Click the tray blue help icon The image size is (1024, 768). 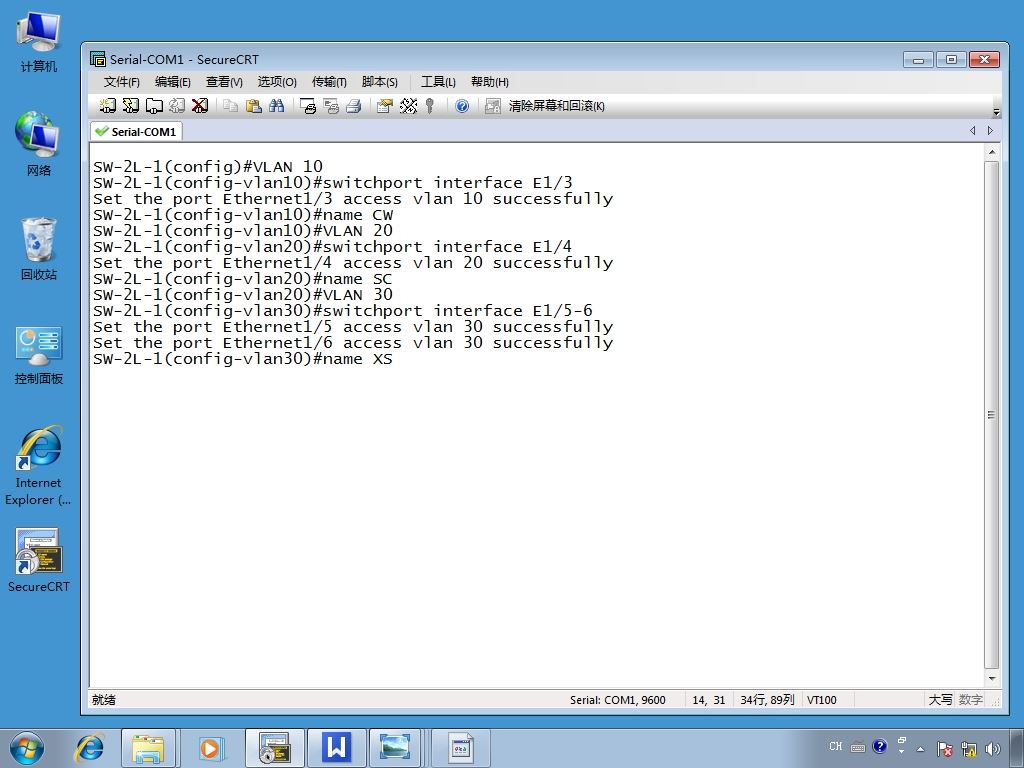(880, 746)
